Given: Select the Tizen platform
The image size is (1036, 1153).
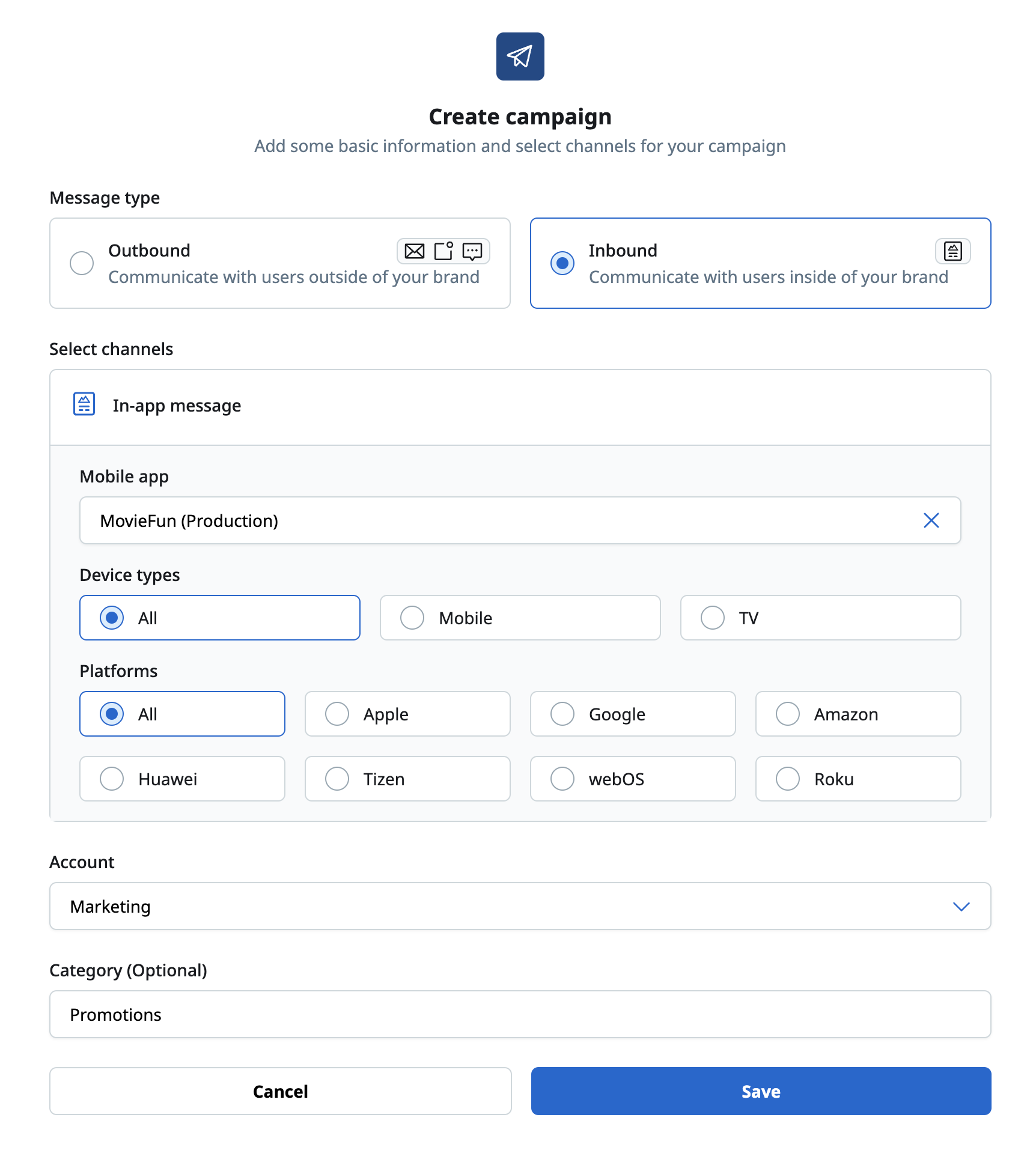Looking at the screenshot, I should [x=407, y=779].
